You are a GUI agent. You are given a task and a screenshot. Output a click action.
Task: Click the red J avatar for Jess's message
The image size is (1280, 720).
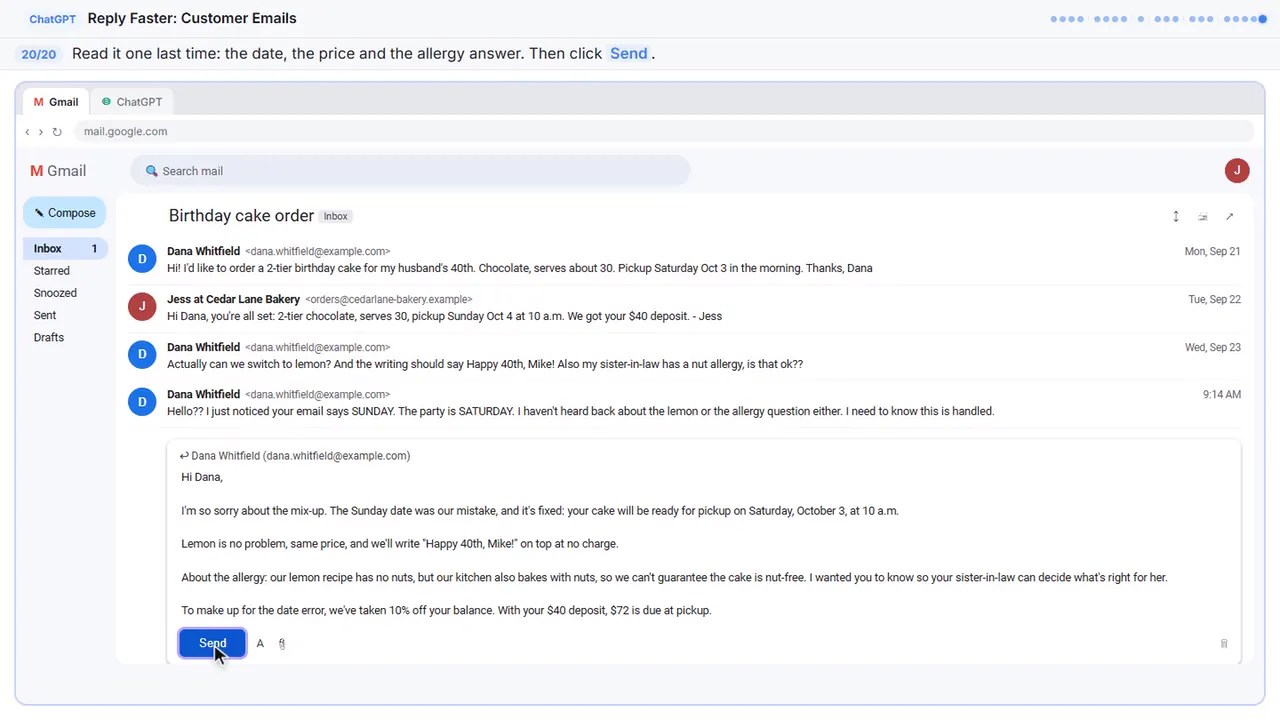coord(142,307)
